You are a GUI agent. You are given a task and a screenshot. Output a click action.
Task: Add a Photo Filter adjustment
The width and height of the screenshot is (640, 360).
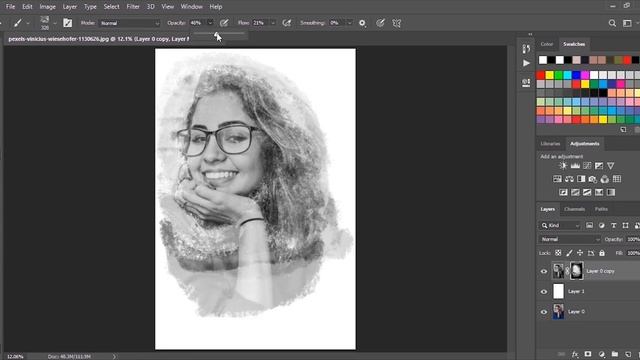(x=593, y=179)
